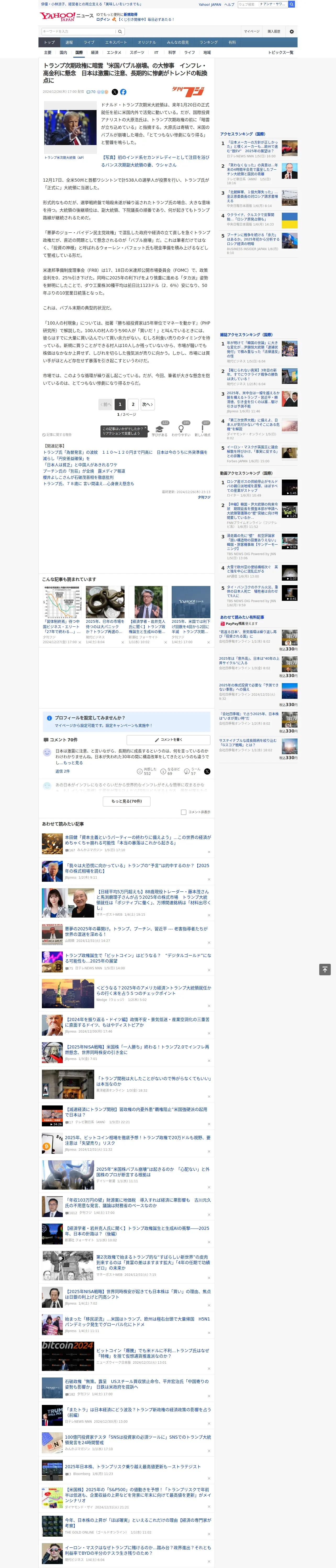This screenshot has height=1568, width=336.
Task: Open the 有料 tab
Action: pos(232,43)
